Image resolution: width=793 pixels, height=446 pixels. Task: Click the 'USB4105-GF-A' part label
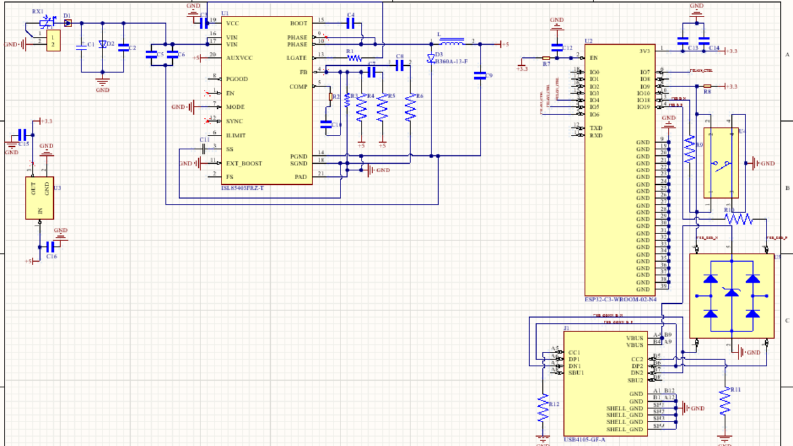585,440
